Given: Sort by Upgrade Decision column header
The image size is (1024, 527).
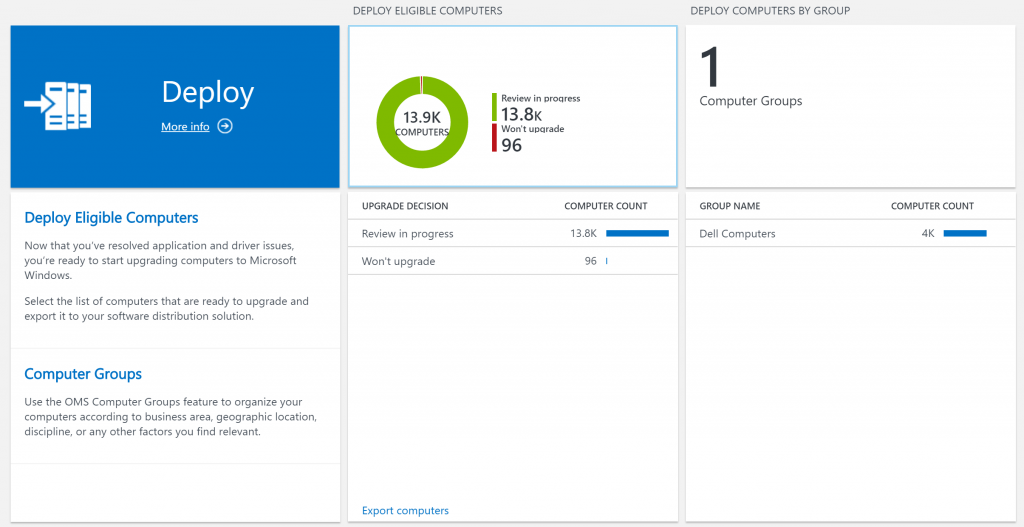Looking at the screenshot, I should 405,206.
